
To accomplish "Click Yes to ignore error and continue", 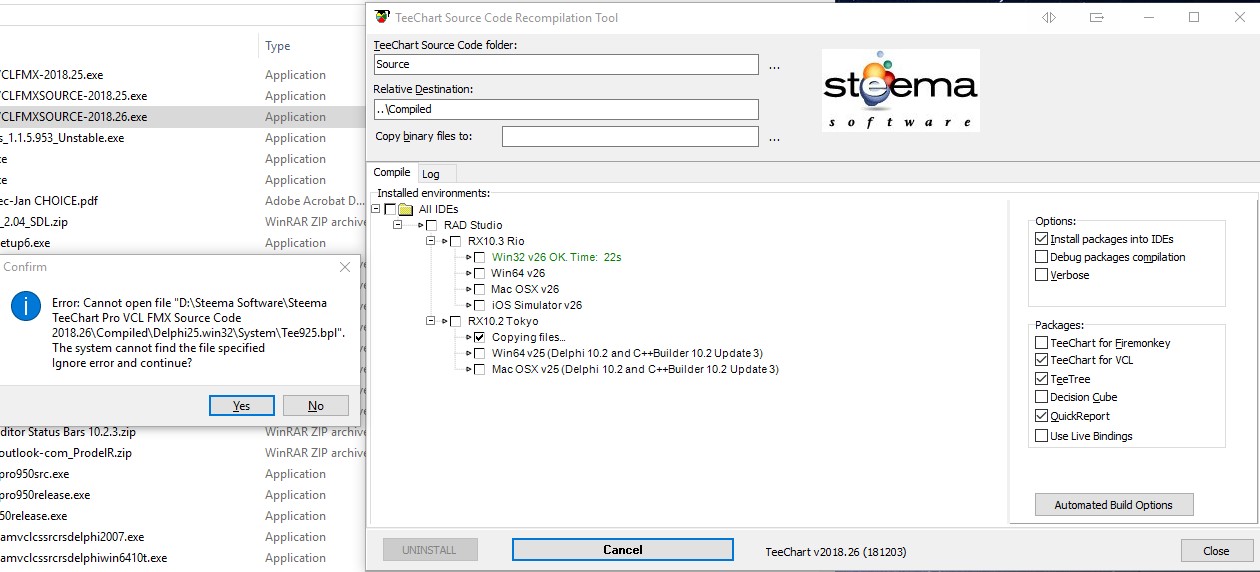I will point(241,405).
